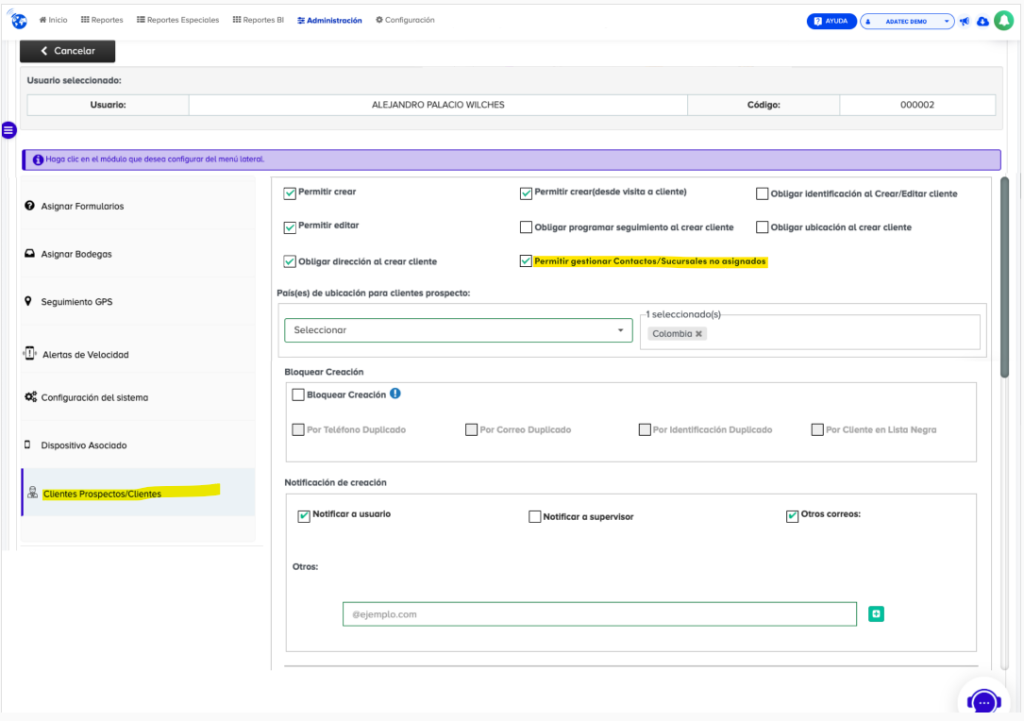
Task: Open the Configuración menu
Action: coord(405,20)
